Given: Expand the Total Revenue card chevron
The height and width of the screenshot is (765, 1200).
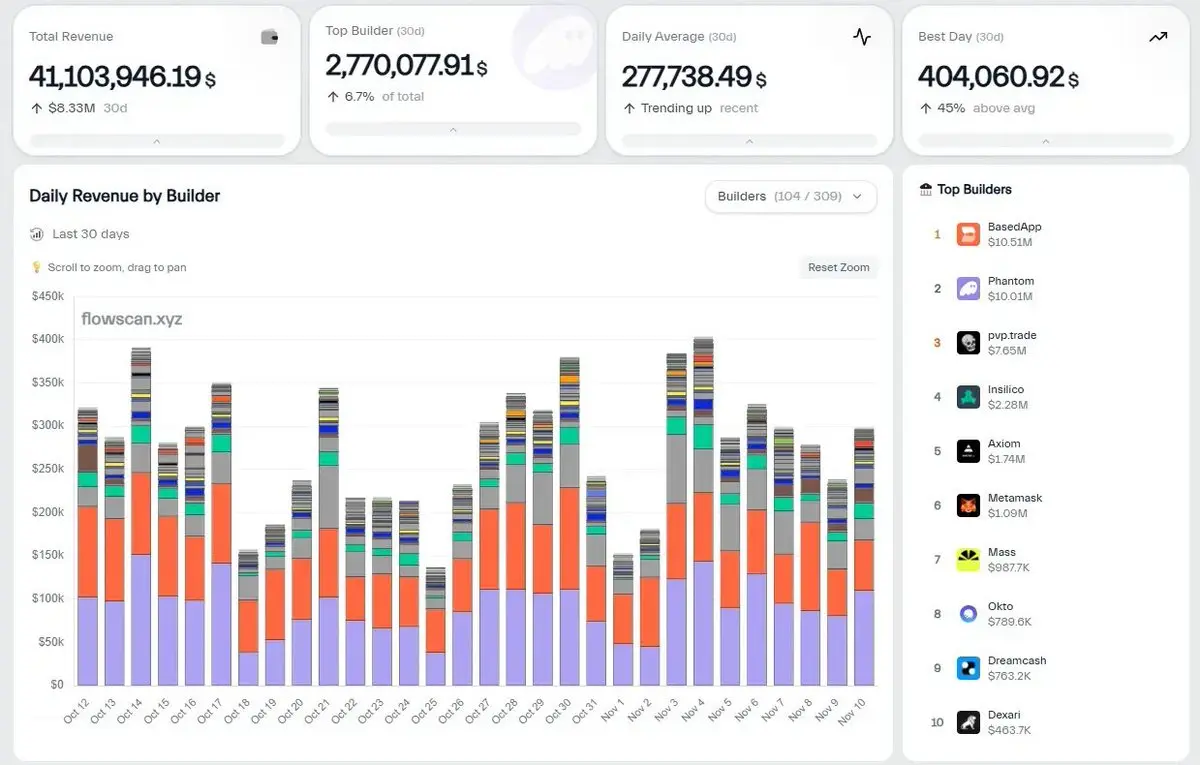Looking at the screenshot, I should 157,141.
